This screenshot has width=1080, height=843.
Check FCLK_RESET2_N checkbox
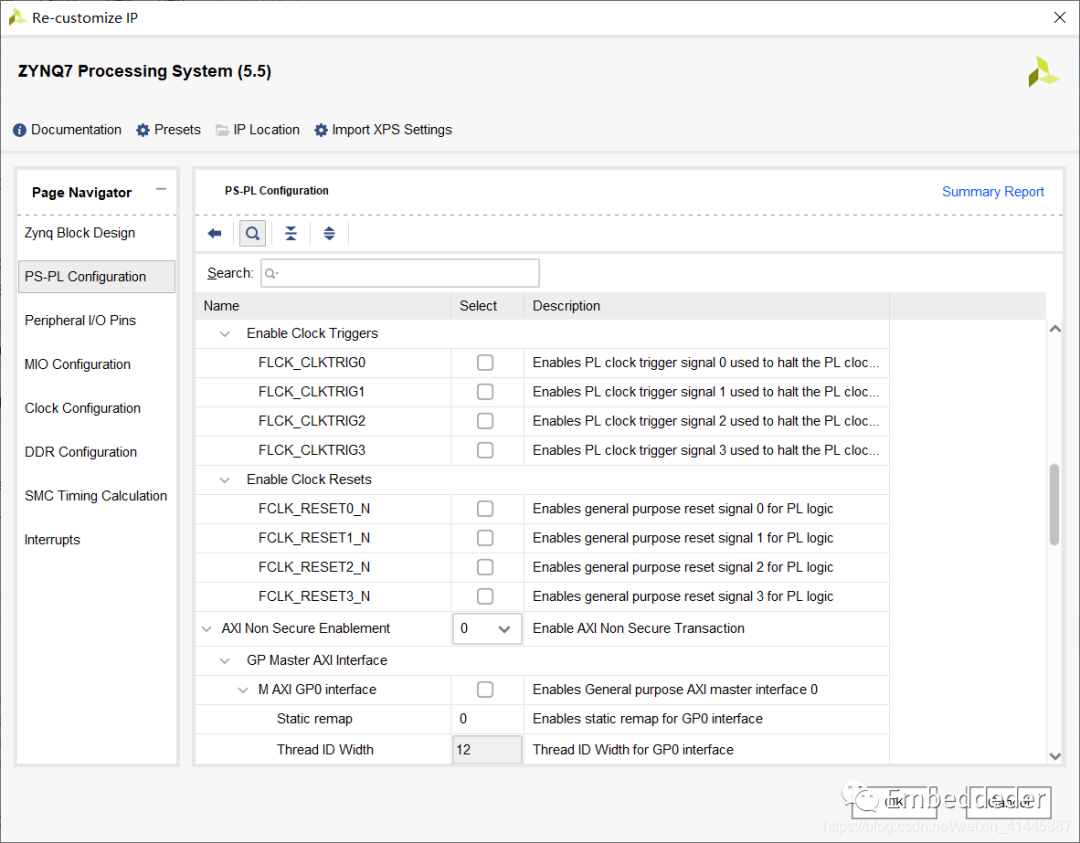point(485,568)
